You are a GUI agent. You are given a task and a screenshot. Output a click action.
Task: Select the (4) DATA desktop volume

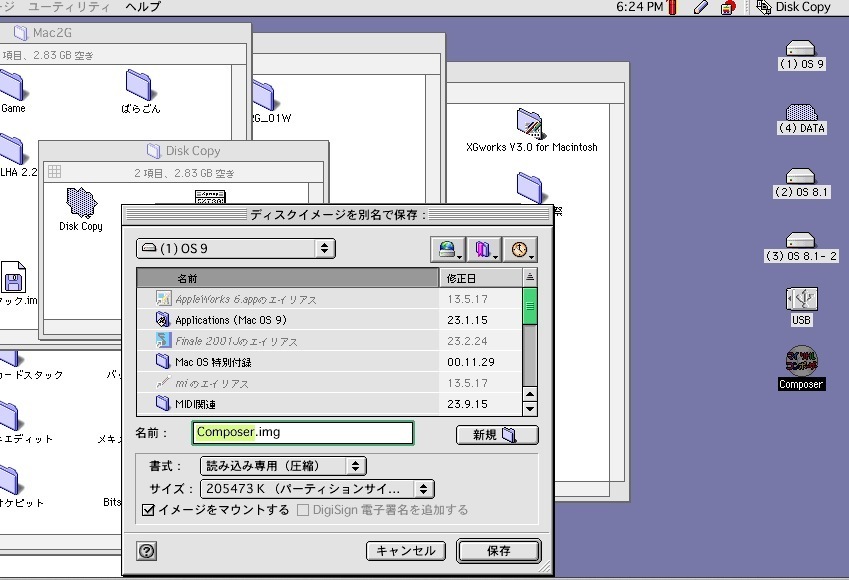[802, 119]
